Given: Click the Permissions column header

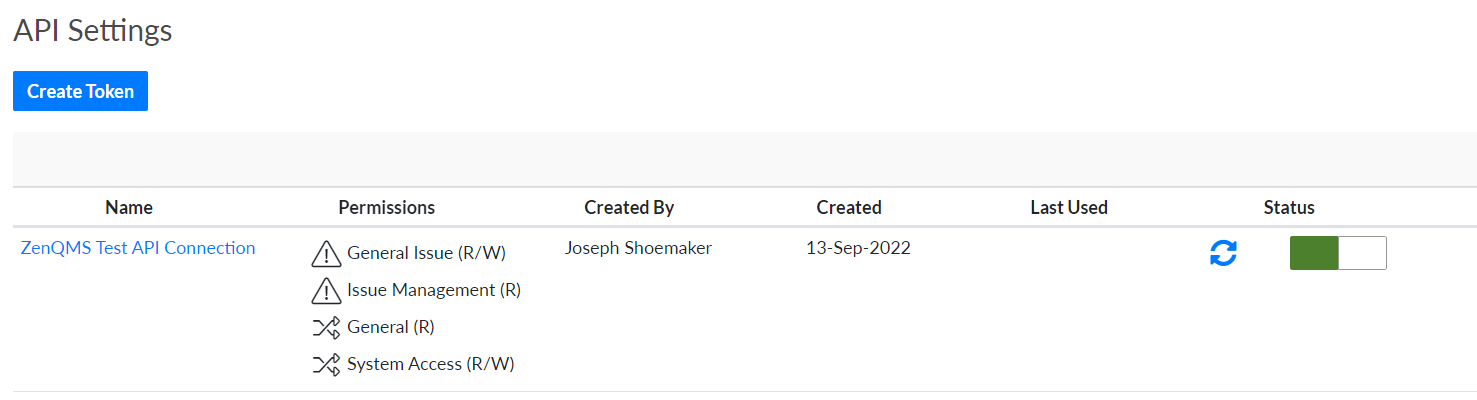Looking at the screenshot, I should click(387, 208).
